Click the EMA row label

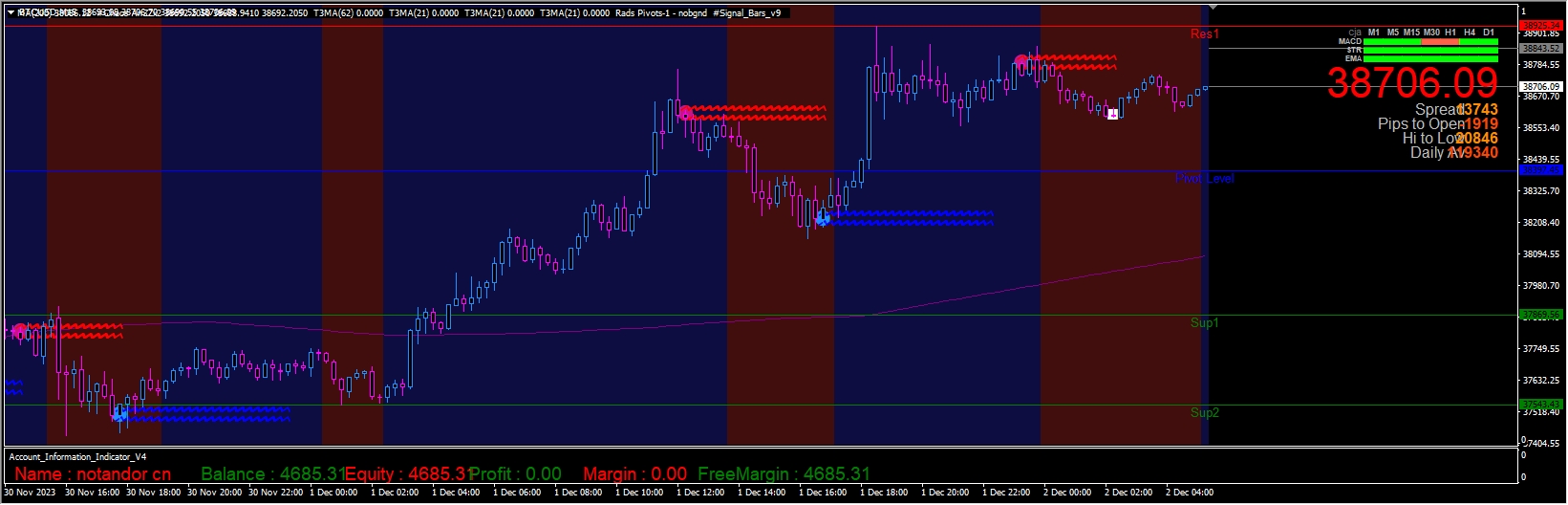tap(1354, 58)
